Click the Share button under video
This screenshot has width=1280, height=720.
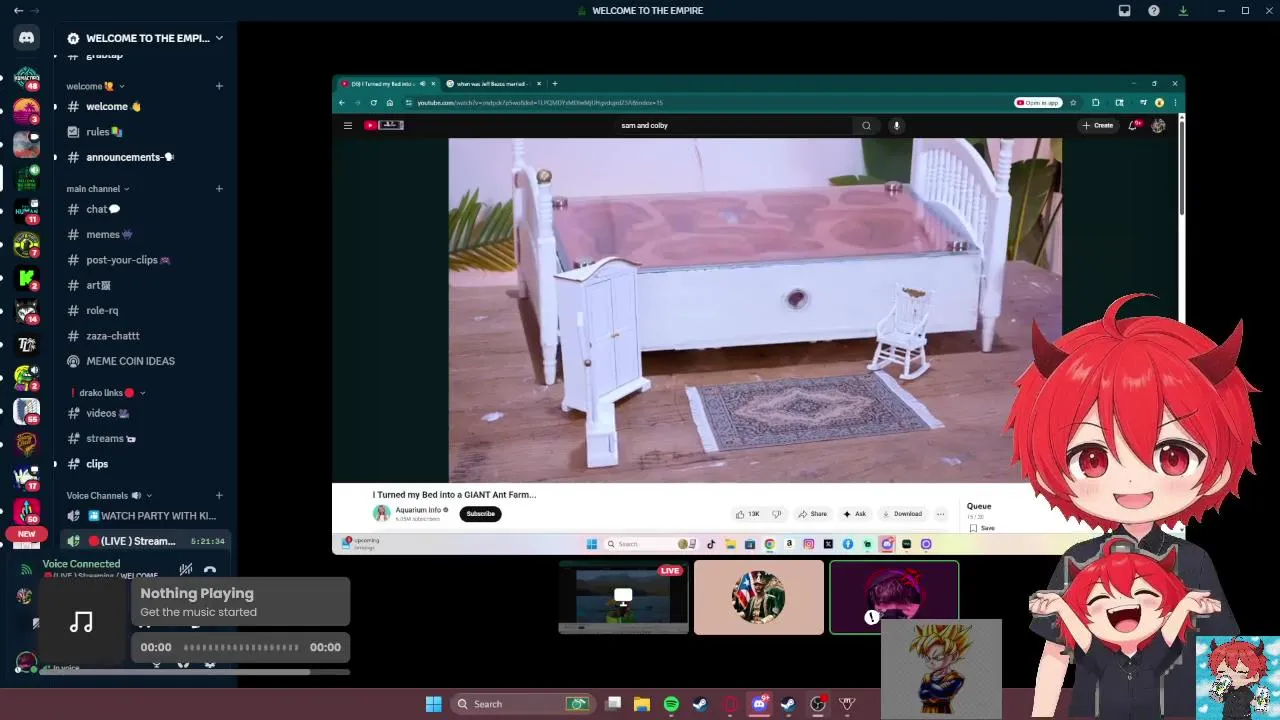(x=812, y=514)
